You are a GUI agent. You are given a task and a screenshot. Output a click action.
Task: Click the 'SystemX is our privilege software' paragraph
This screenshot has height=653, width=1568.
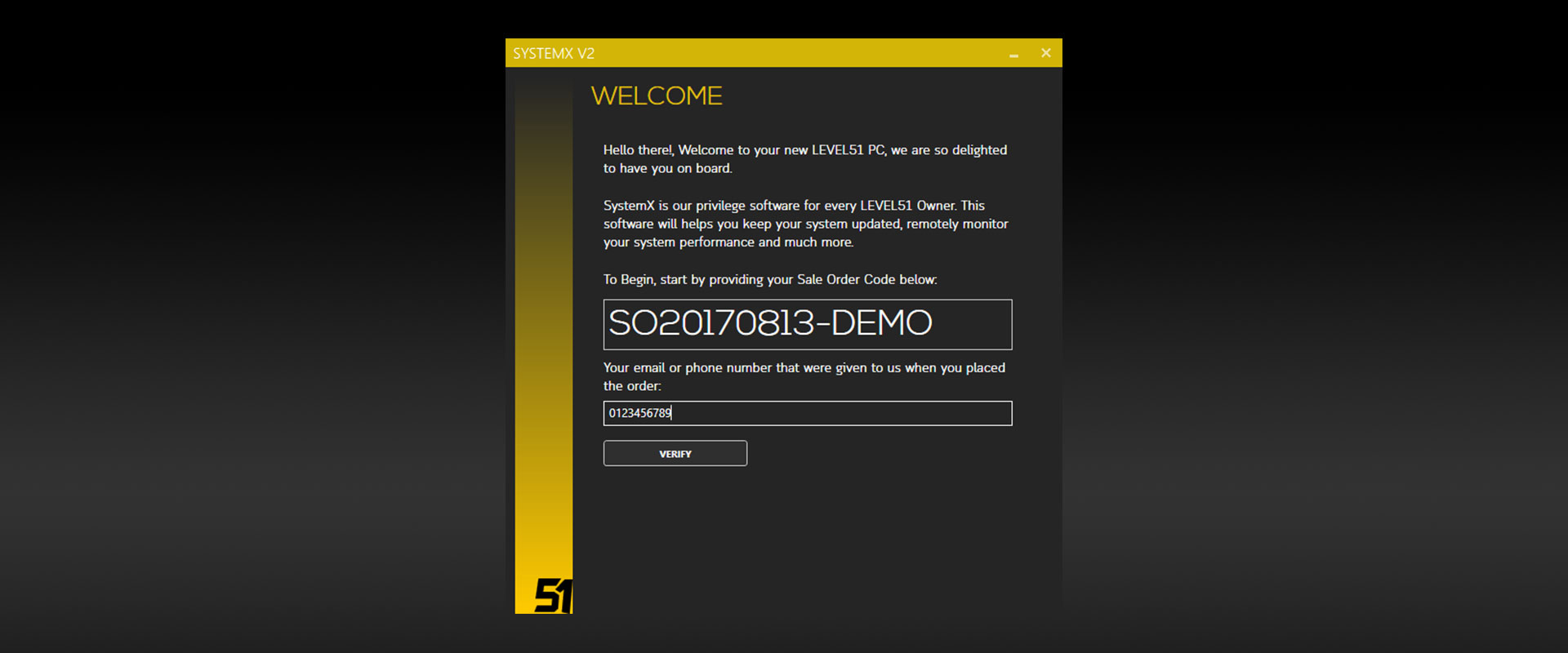pos(805,224)
